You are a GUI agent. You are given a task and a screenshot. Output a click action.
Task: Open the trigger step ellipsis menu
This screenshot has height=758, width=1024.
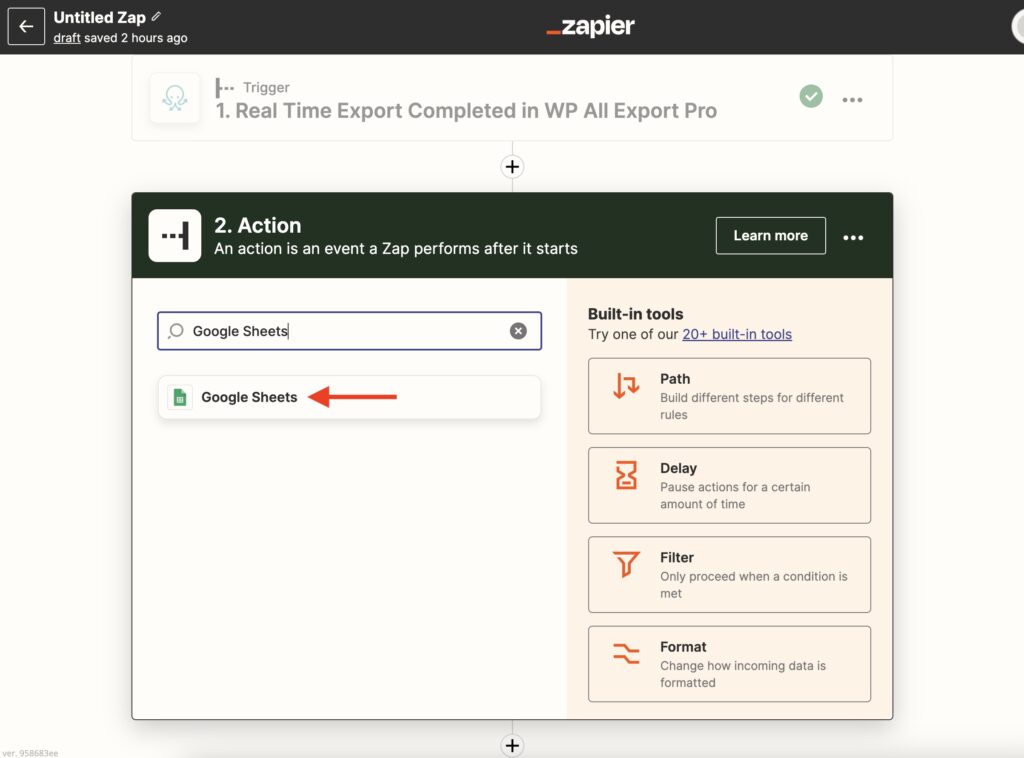[853, 96]
